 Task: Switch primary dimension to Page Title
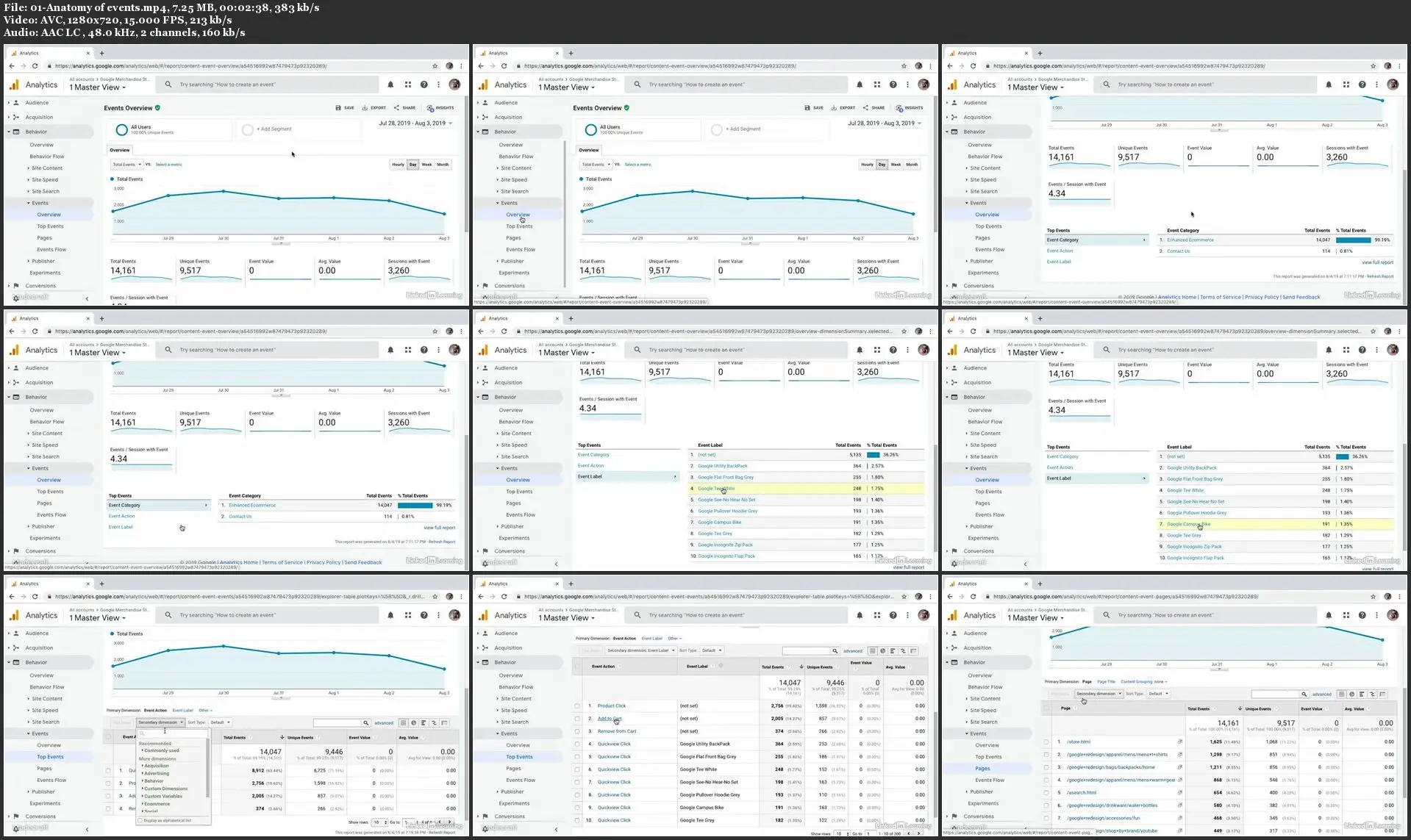1106,681
